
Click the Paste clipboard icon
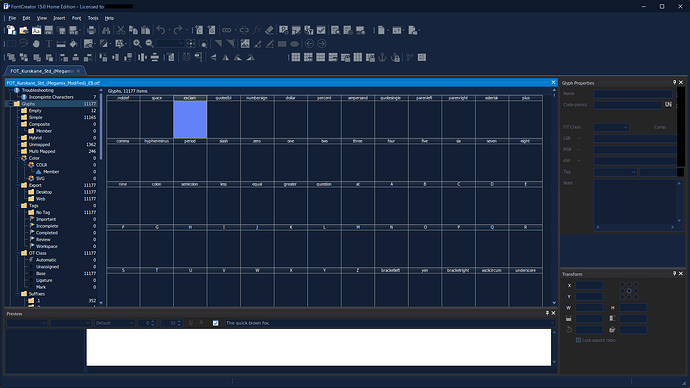point(146,30)
